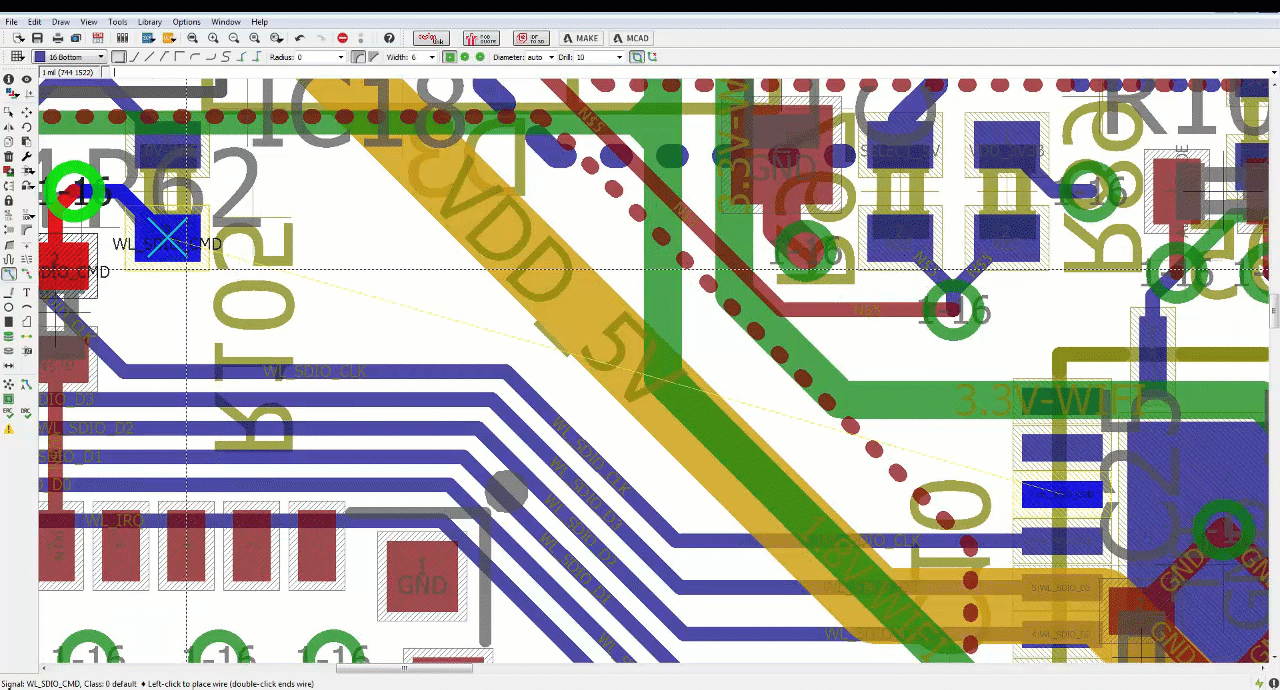Click the MAKE button
1280x690 pixels.
coord(580,38)
